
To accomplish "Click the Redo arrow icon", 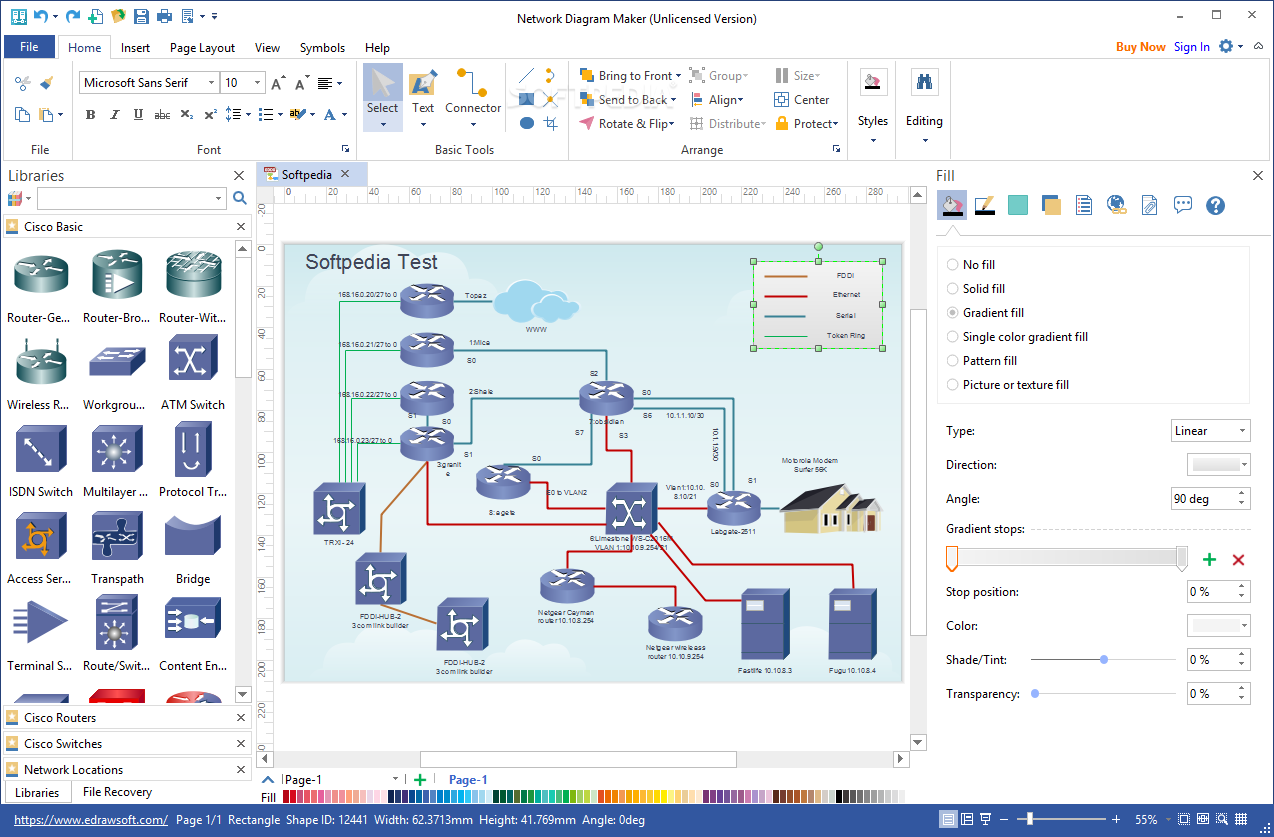I will [72, 16].
